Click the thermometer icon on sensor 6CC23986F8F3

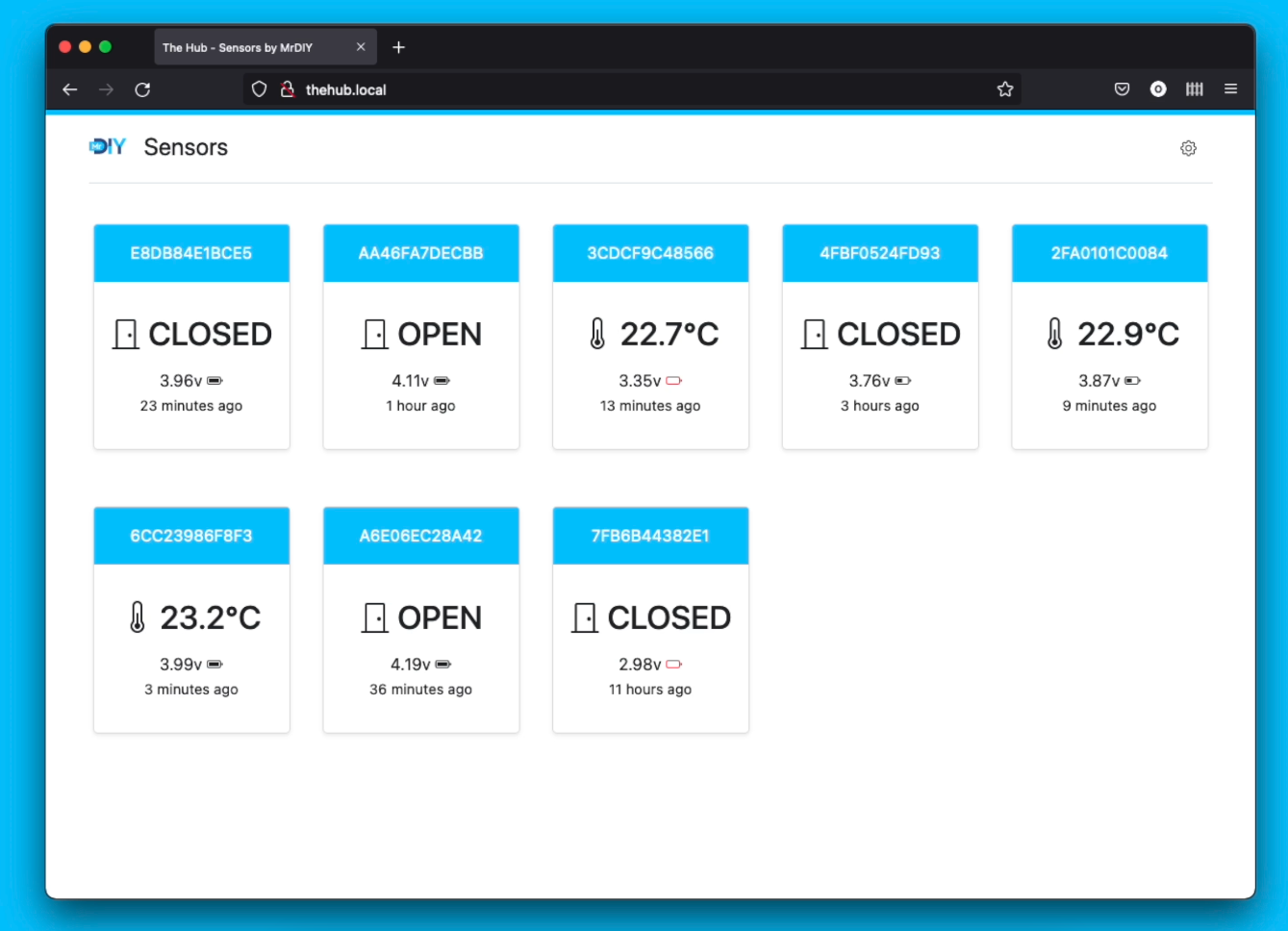coord(138,616)
